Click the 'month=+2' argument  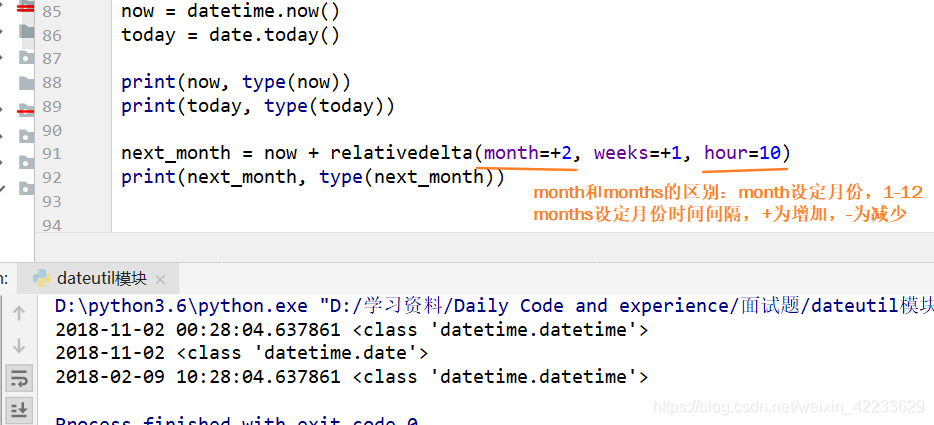pos(528,153)
